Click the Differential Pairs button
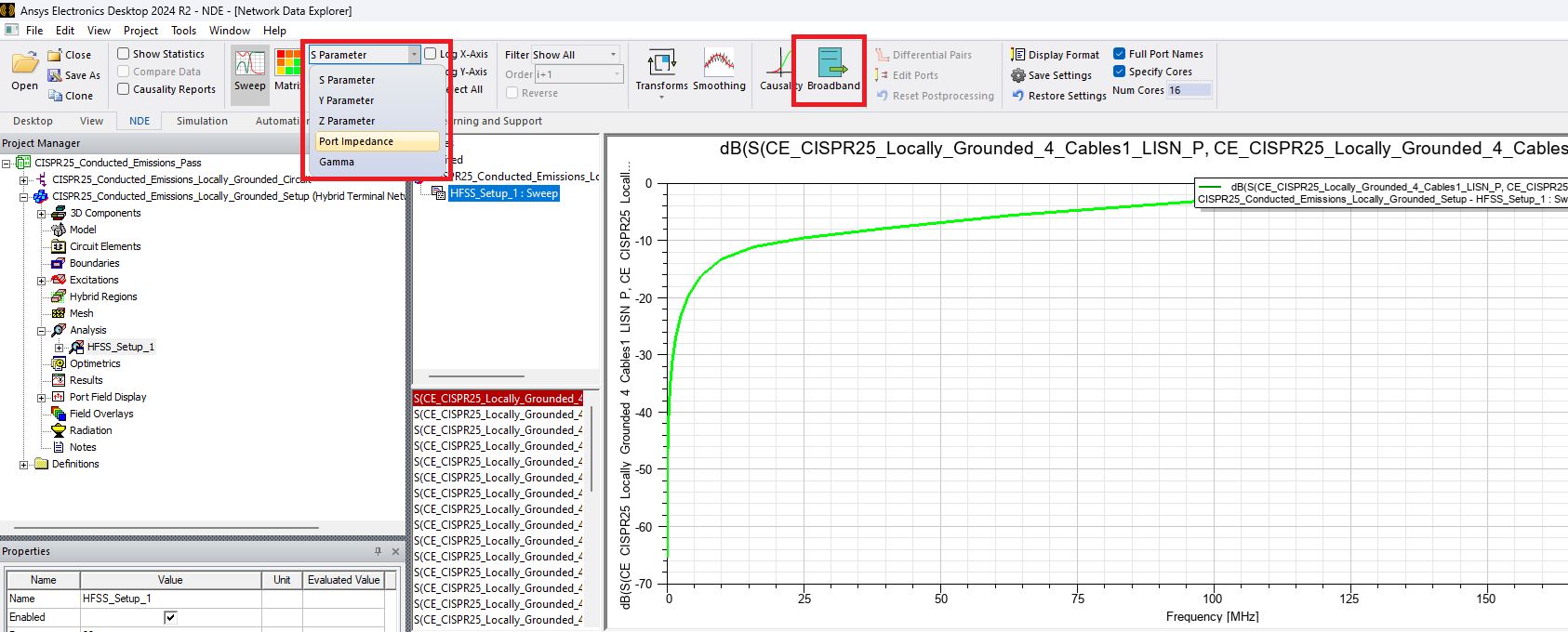This screenshot has width=1568, height=632. [x=924, y=55]
